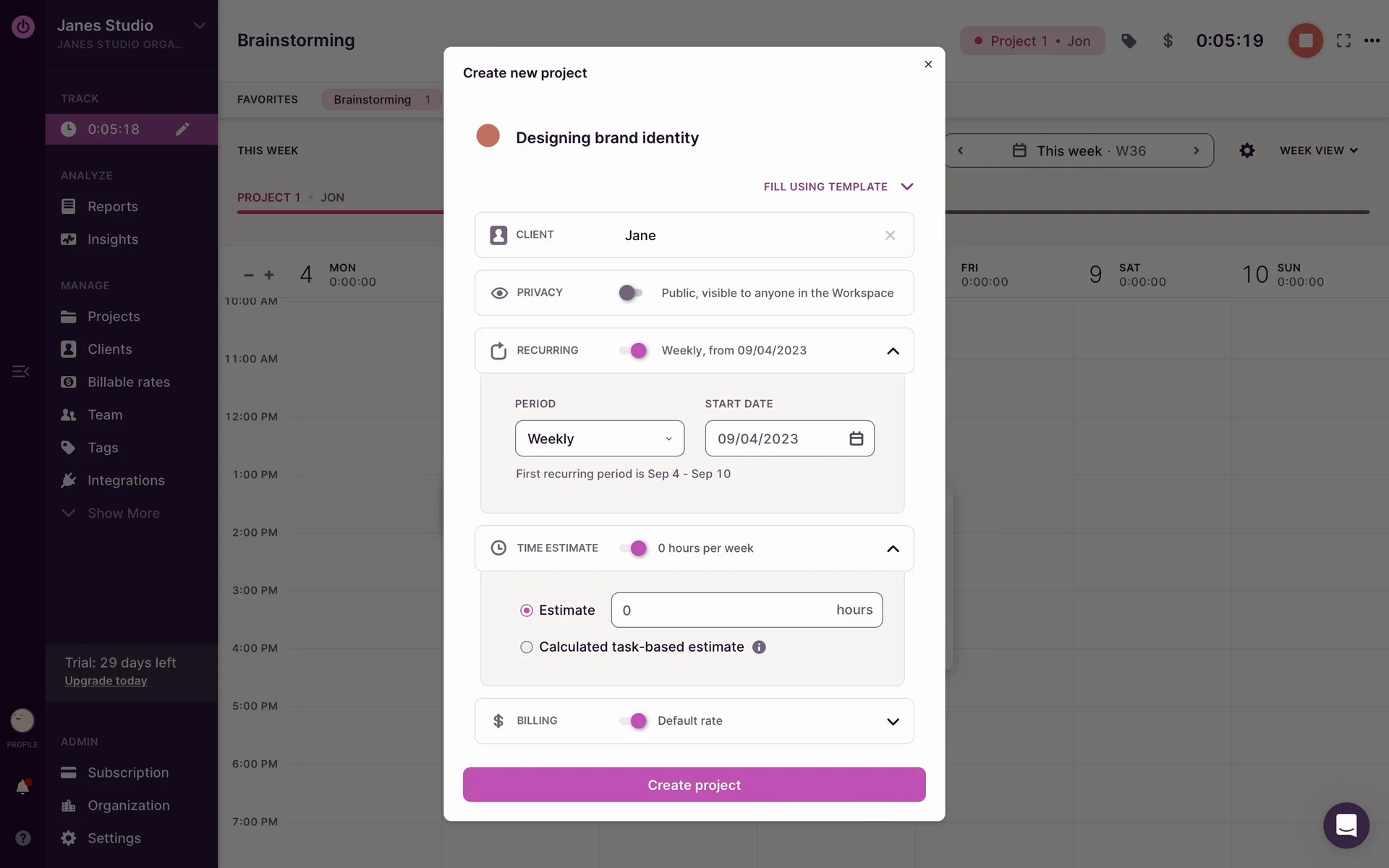
Task: Toggle the Privacy switch
Action: point(630,293)
